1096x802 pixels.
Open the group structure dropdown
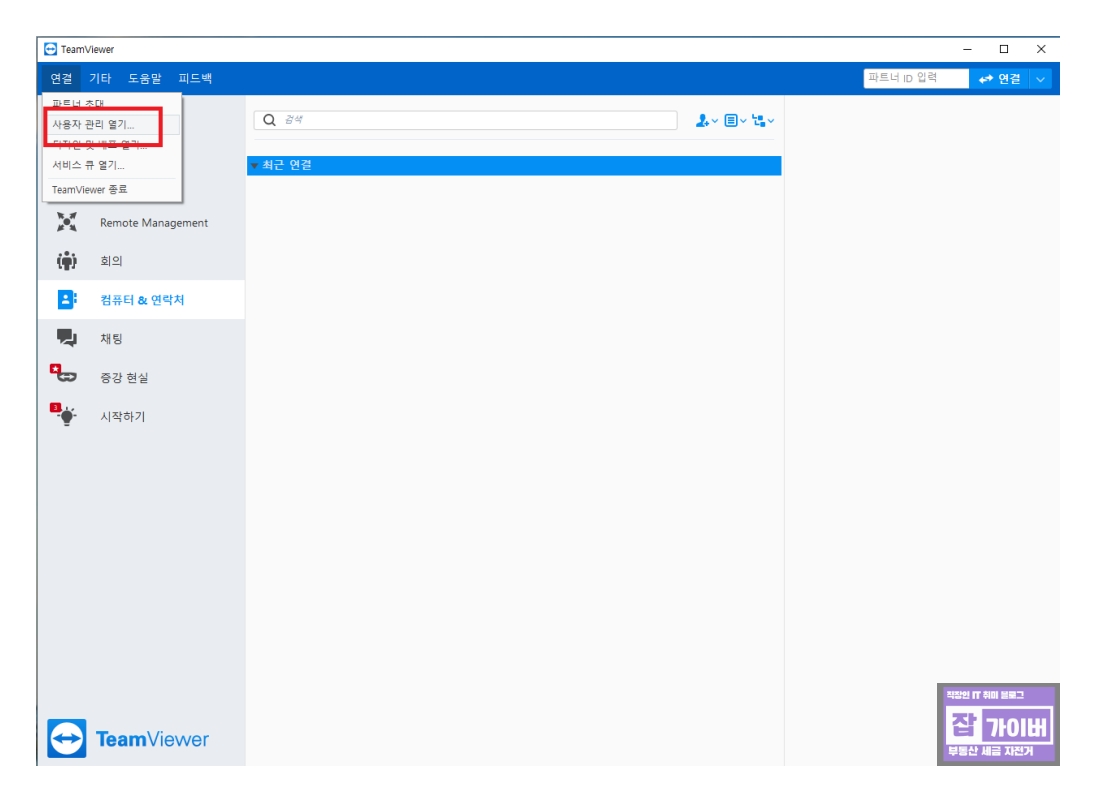pos(763,121)
